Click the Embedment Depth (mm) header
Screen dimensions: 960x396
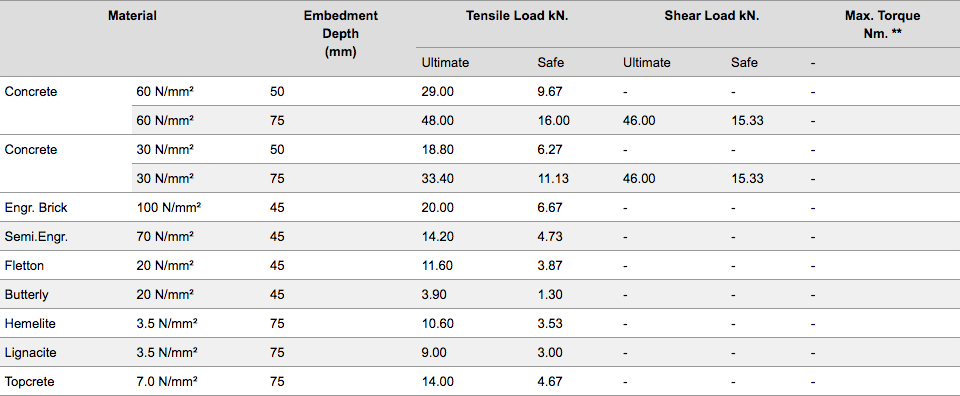coord(340,34)
